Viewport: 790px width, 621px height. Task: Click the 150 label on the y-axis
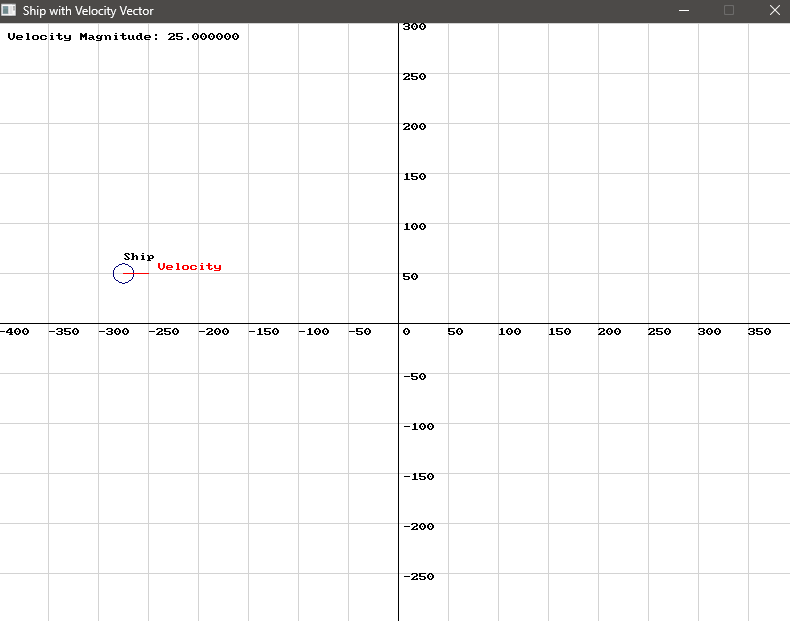point(414,177)
